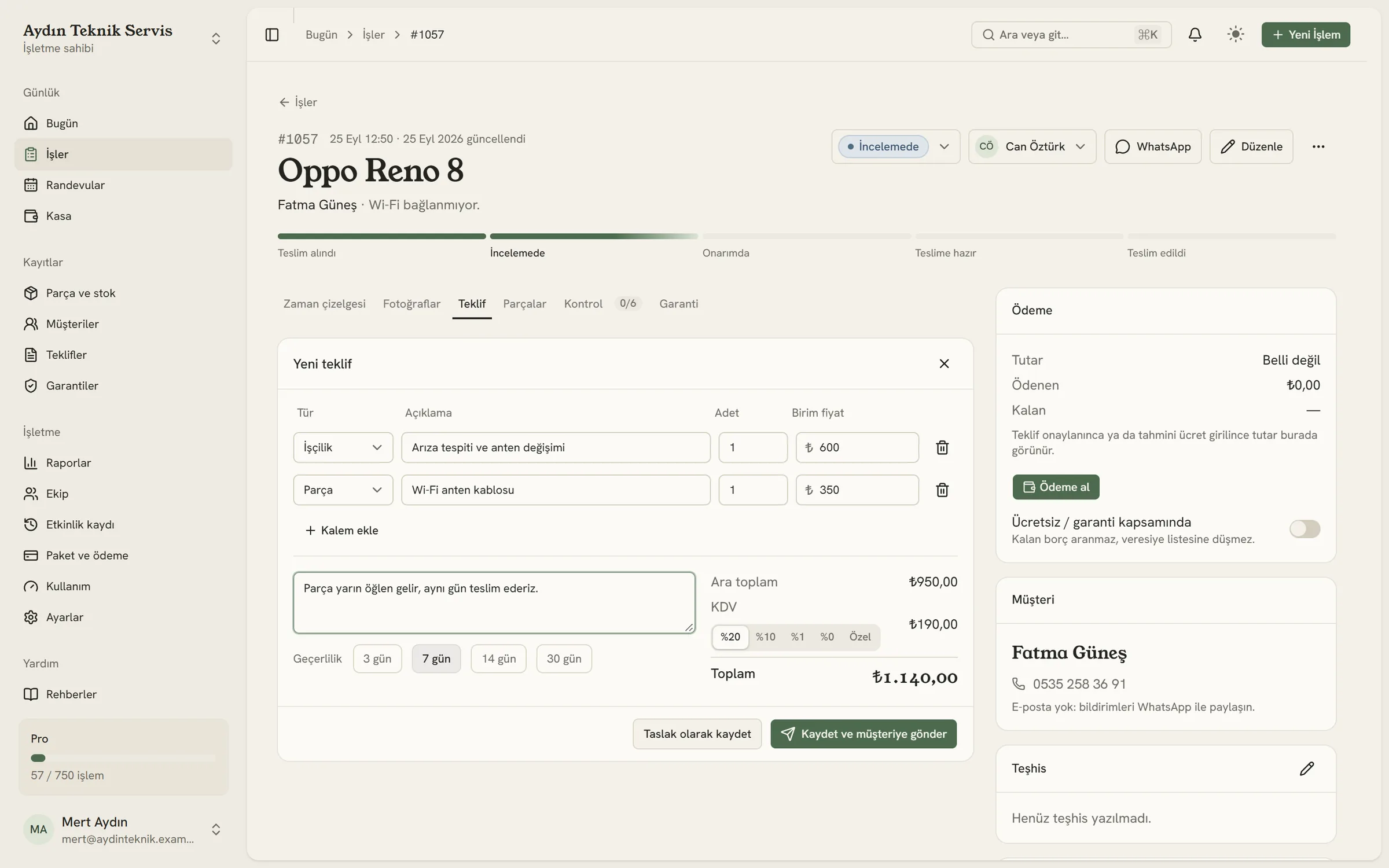This screenshot has height=868, width=1389.
Task: Switch to Fotoğraflar tab
Action: (x=411, y=304)
